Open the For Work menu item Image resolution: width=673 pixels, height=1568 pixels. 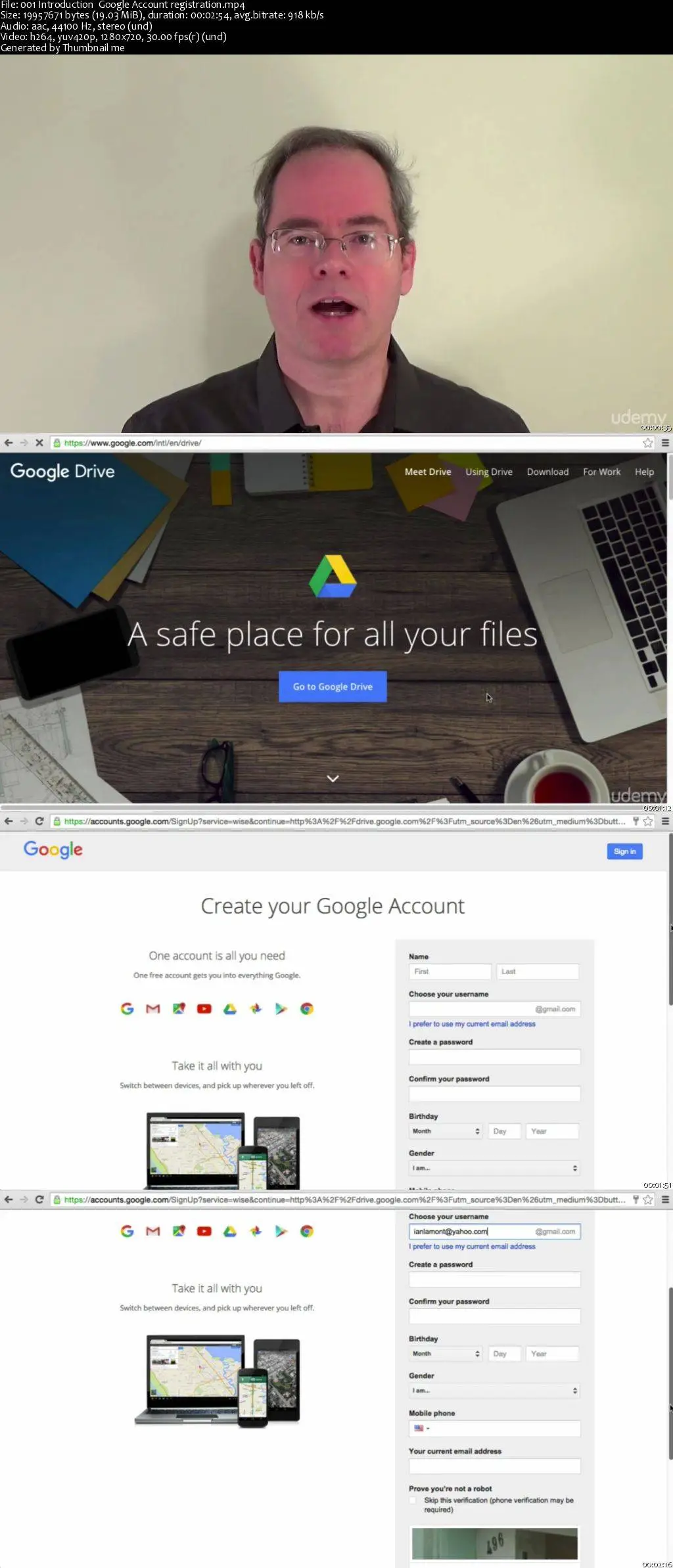tap(601, 472)
